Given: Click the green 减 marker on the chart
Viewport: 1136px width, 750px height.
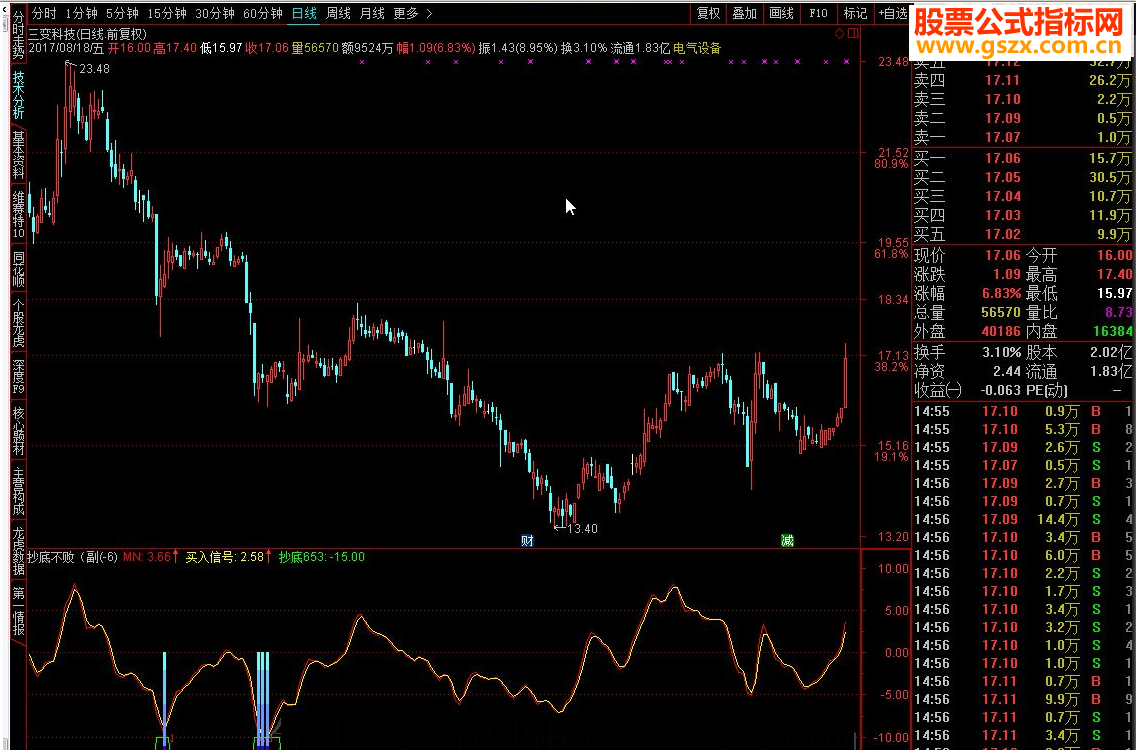Looking at the screenshot, I should [x=788, y=541].
